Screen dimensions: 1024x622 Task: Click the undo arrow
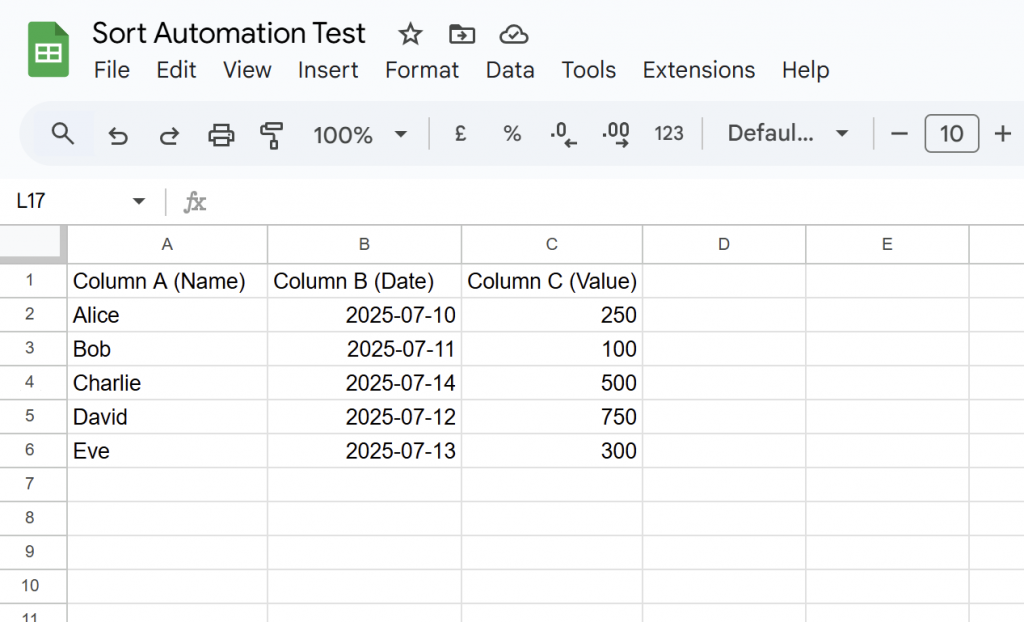coord(118,135)
